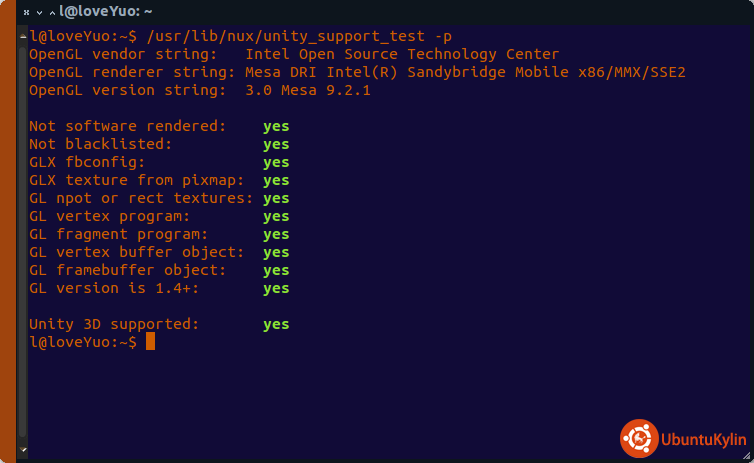The image size is (754, 463).
Task: Click the yes beside Unity 3D supported
Action: [x=276, y=324]
